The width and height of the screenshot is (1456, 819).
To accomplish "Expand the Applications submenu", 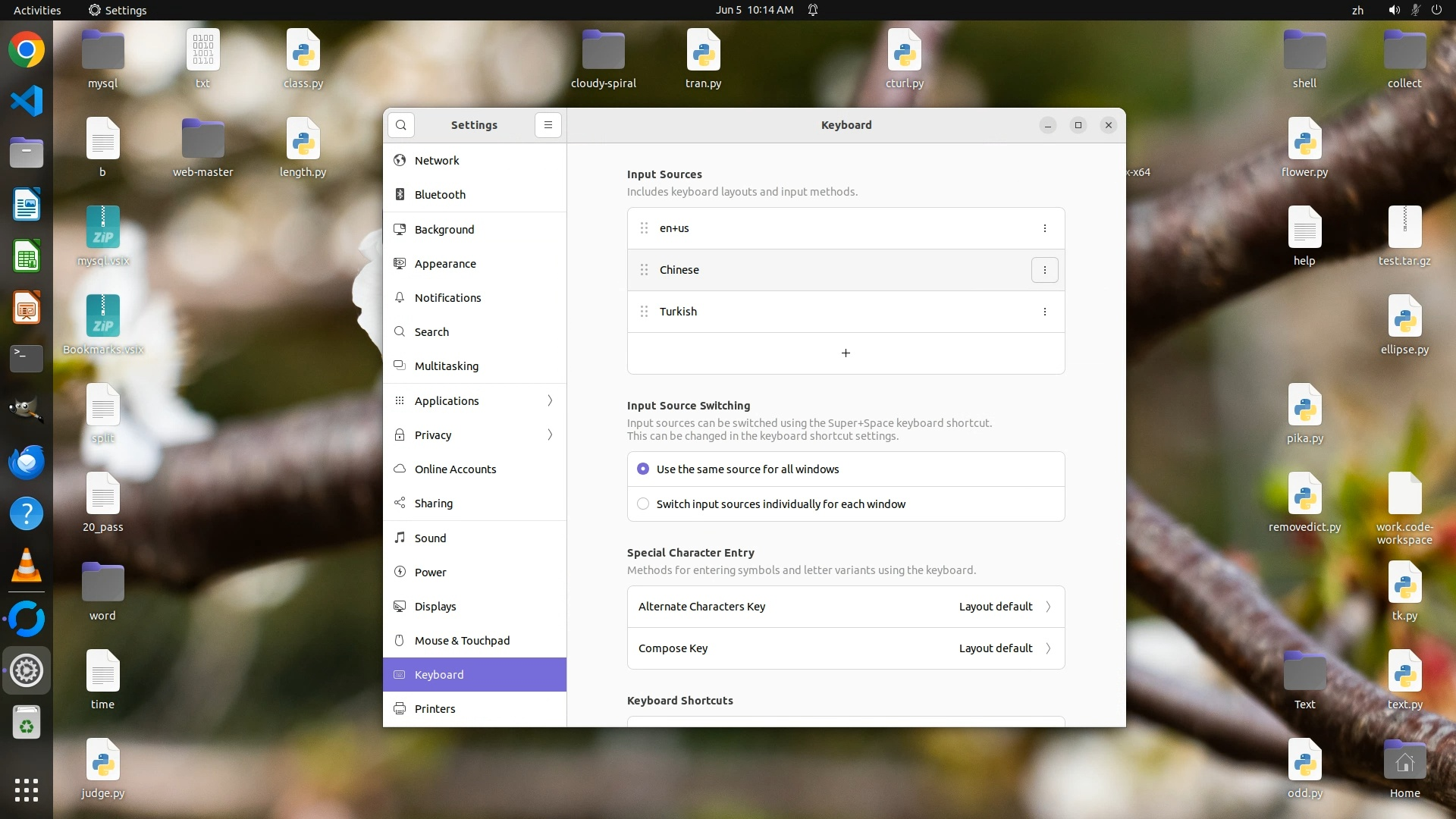I will click(x=550, y=401).
